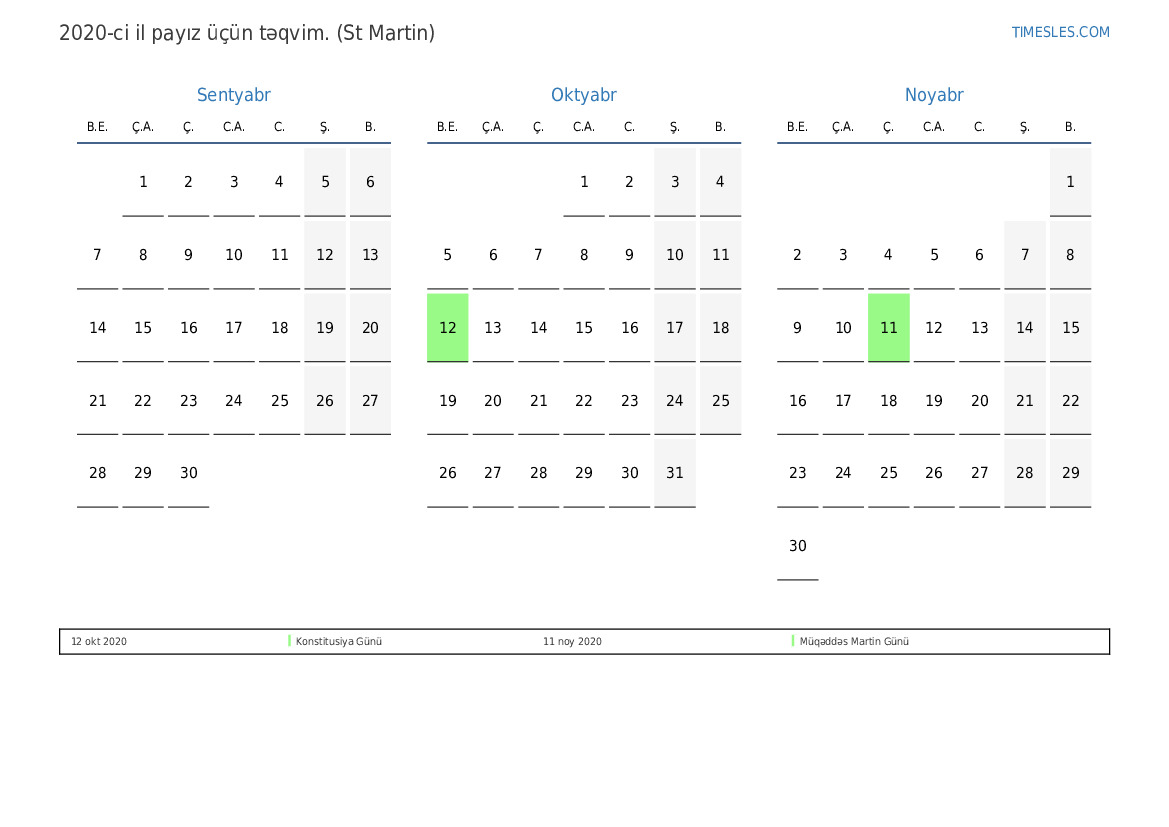The width and height of the screenshot is (1169, 827).
Task: Click the Konstitusiya Günü legend entry
Action: [x=339, y=641]
